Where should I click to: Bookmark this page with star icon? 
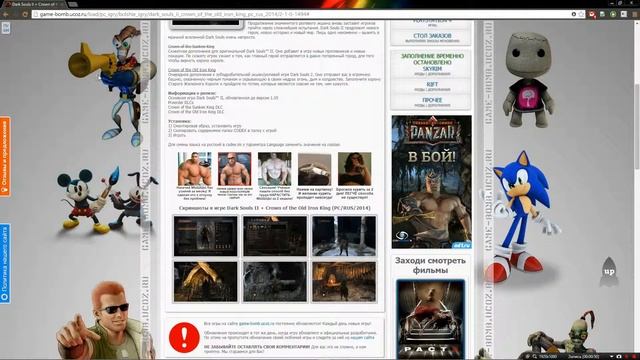click(581, 14)
